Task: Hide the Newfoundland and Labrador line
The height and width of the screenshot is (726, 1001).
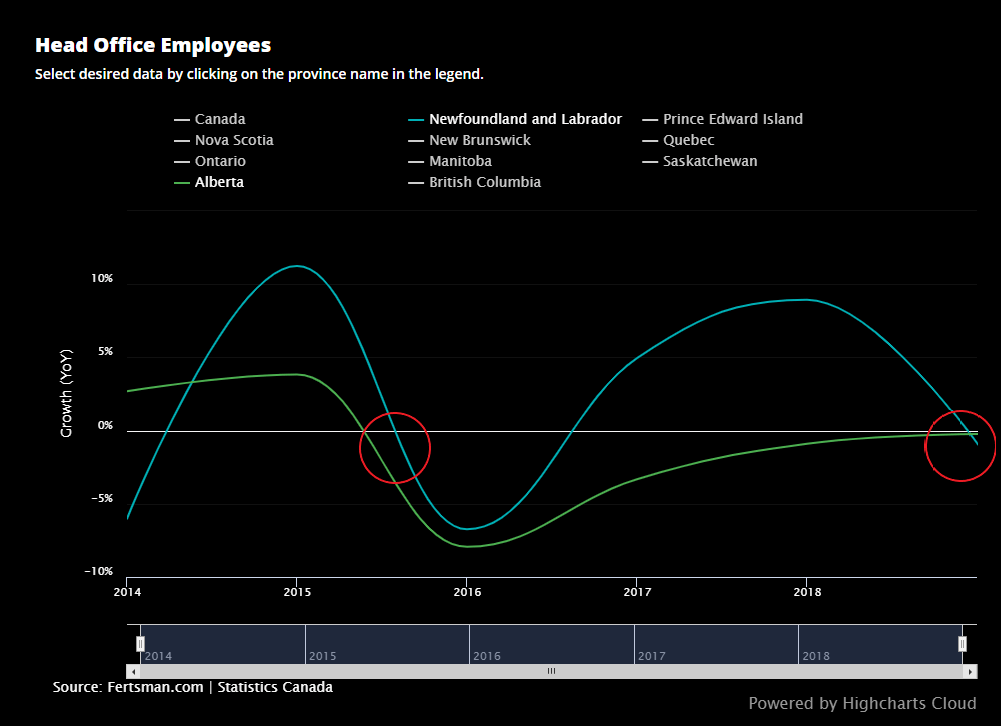Action: [x=525, y=118]
